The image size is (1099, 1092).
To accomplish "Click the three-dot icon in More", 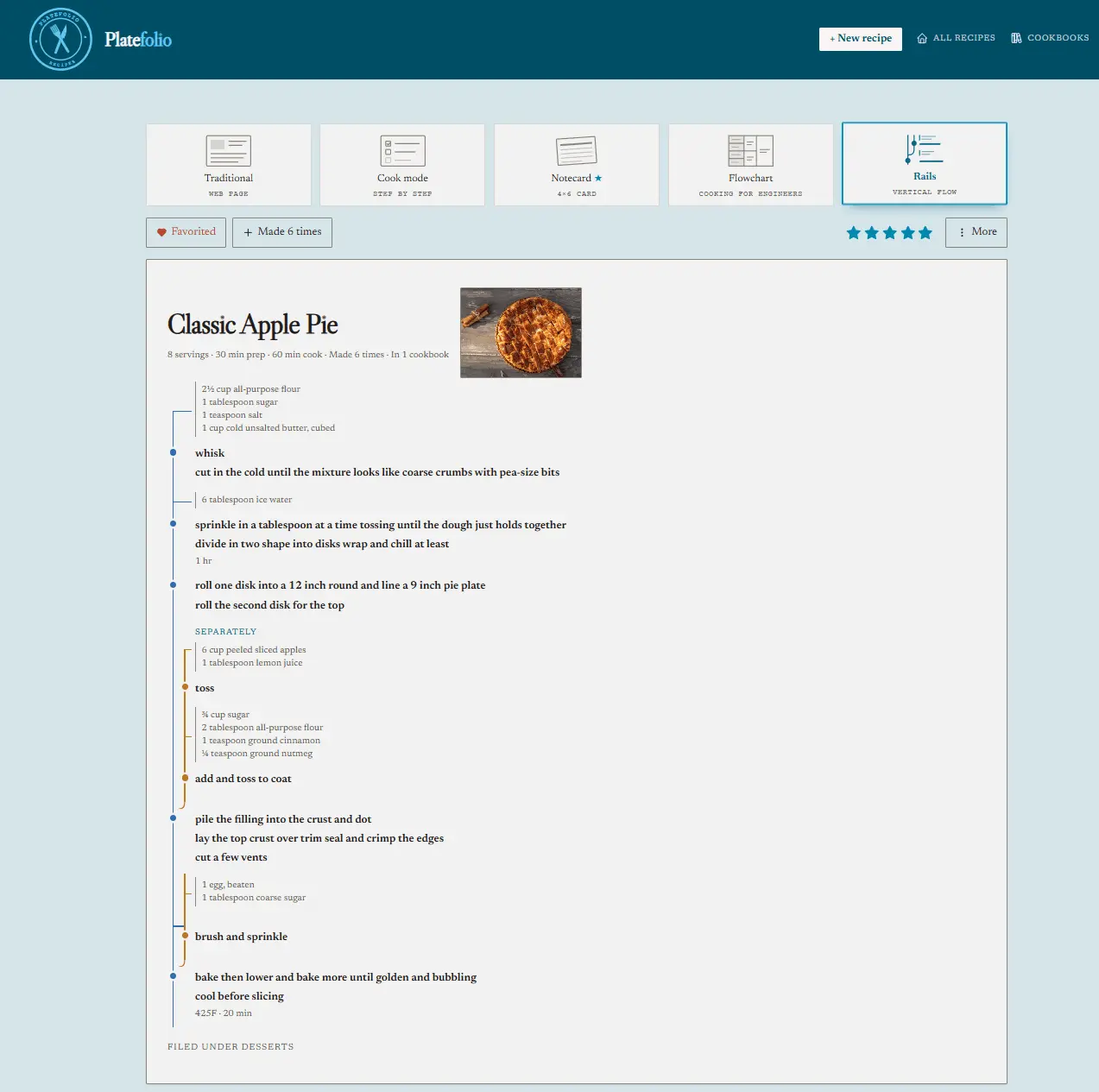I will pos(962,232).
